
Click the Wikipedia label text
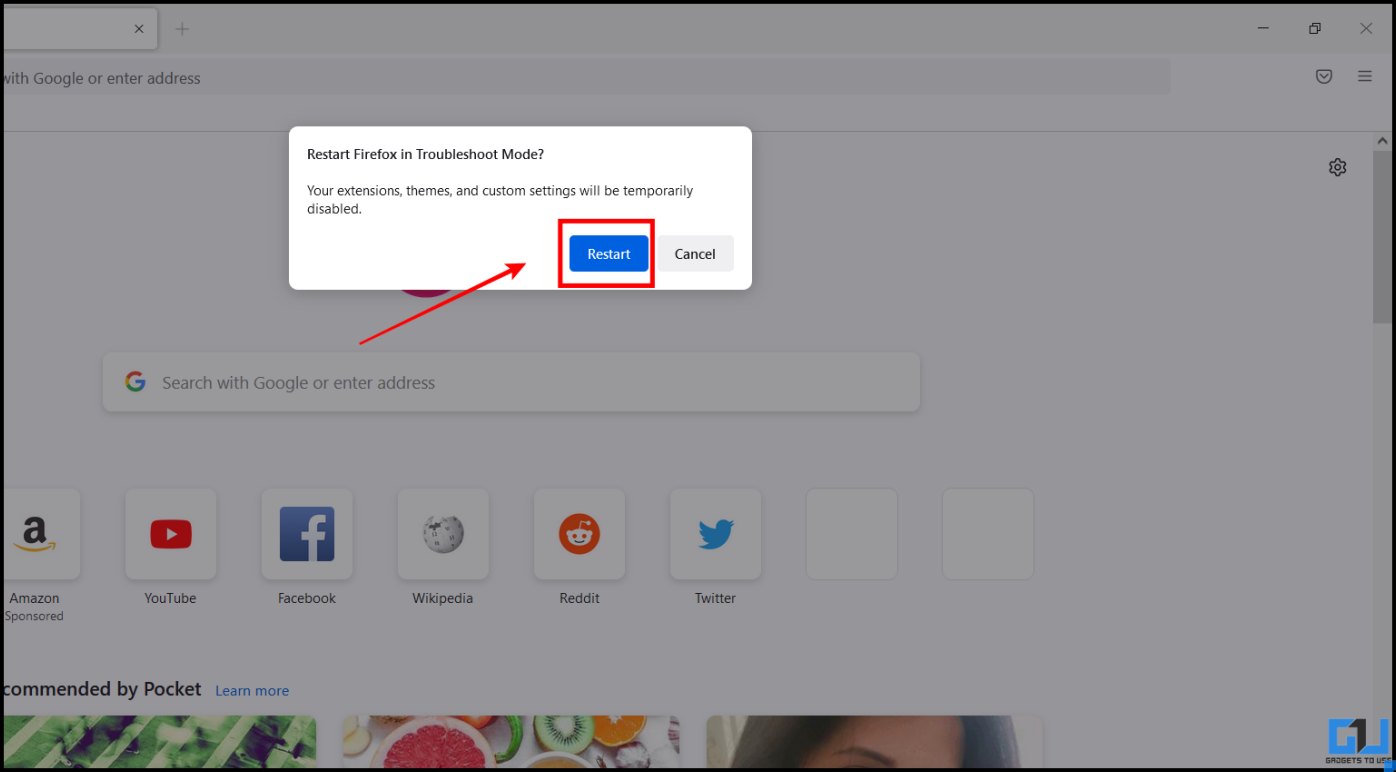pyautogui.click(x=443, y=598)
